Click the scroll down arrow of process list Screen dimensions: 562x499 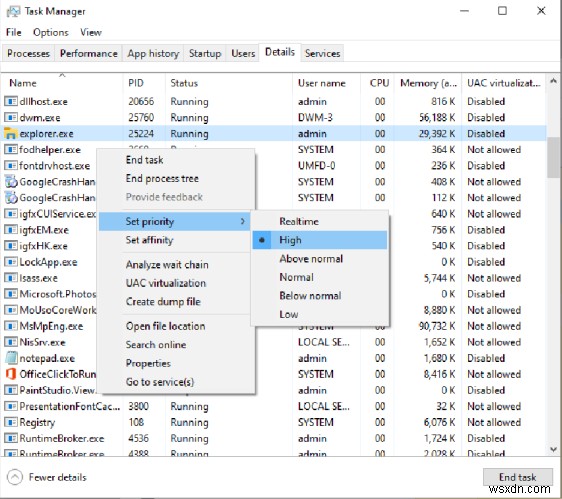pos(553,449)
